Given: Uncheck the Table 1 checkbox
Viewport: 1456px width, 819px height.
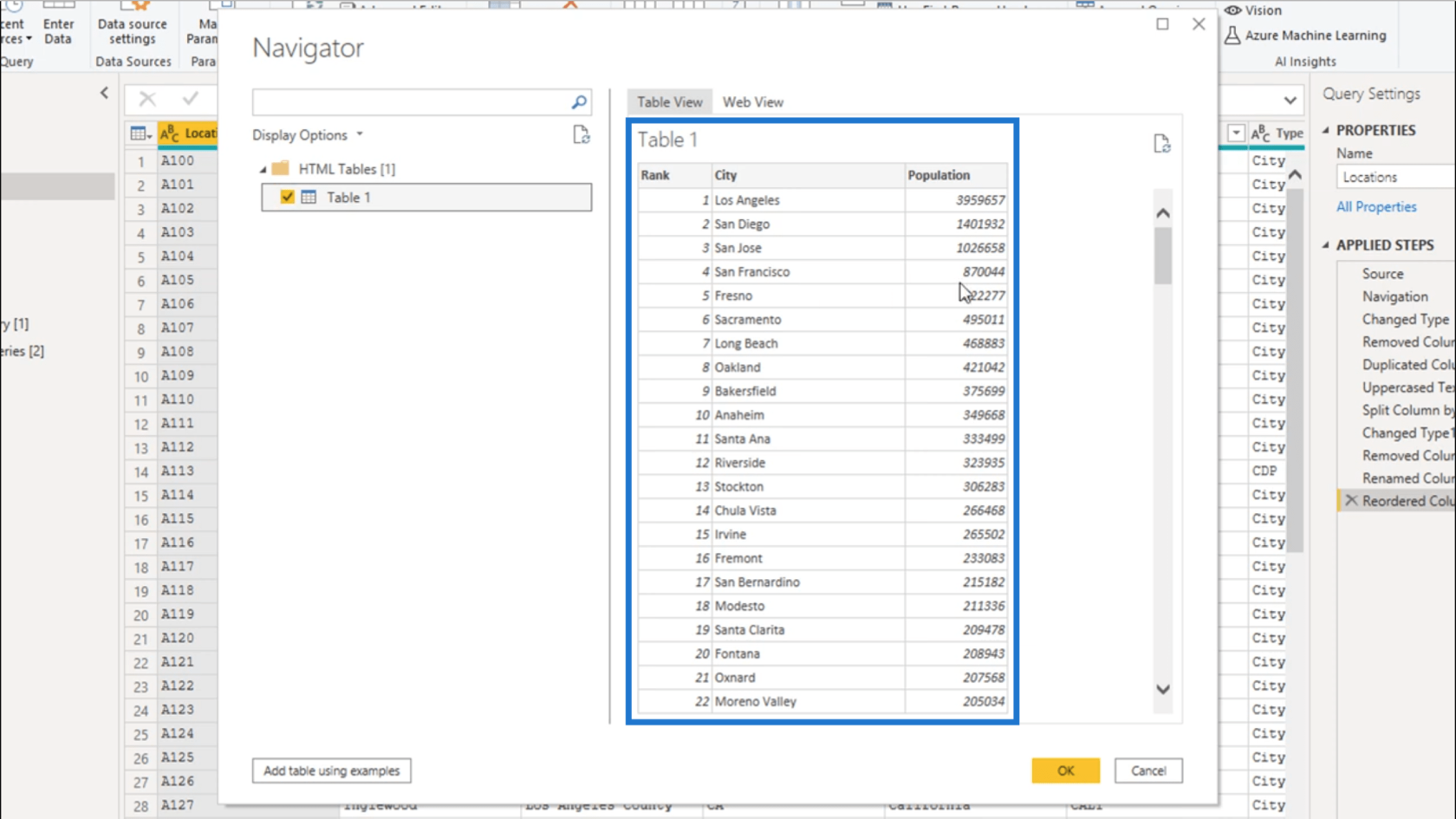Looking at the screenshot, I should [287, 198].
